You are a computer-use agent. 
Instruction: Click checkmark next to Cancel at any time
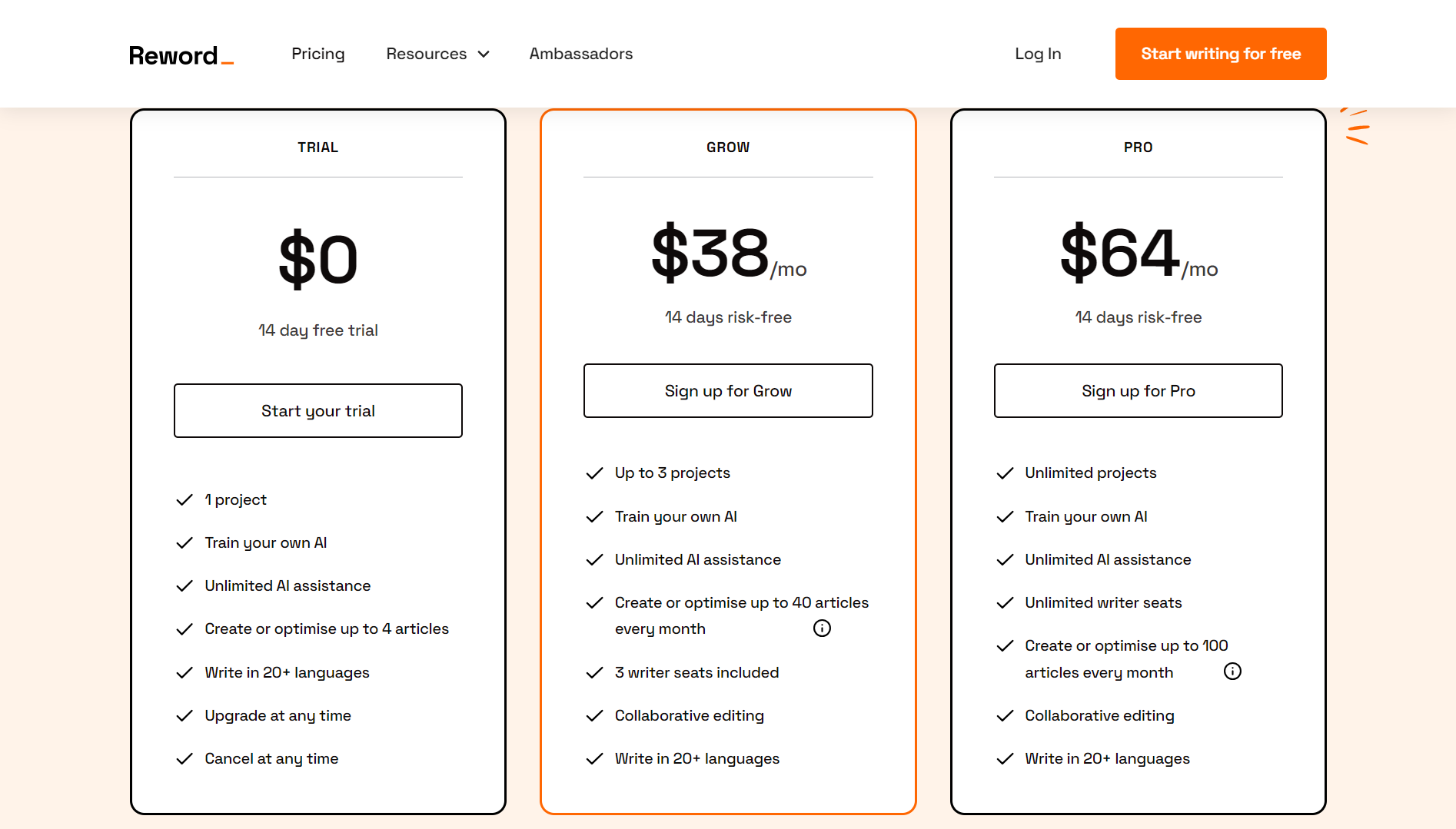(184, 759)
